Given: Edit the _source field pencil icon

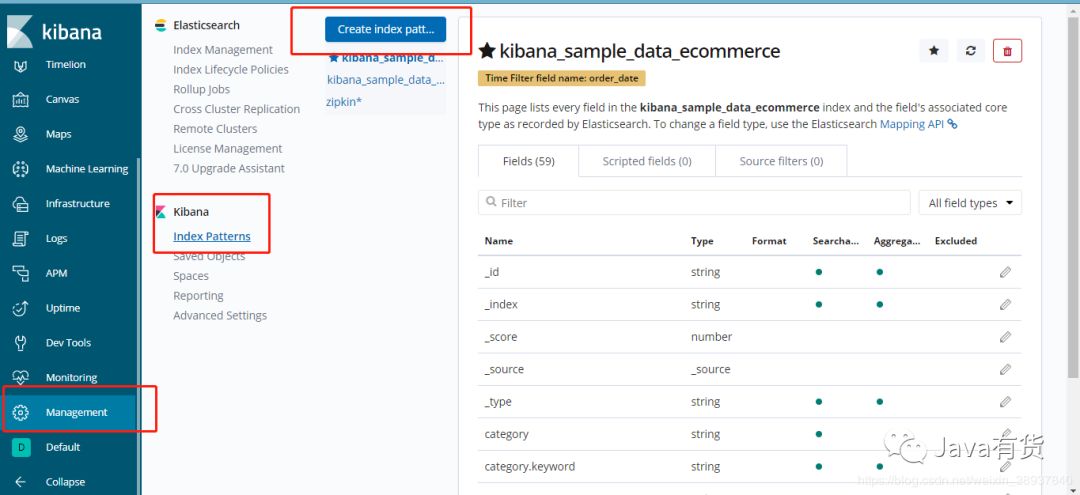Looking at the screenshot, I should [x=1006, y=369].
